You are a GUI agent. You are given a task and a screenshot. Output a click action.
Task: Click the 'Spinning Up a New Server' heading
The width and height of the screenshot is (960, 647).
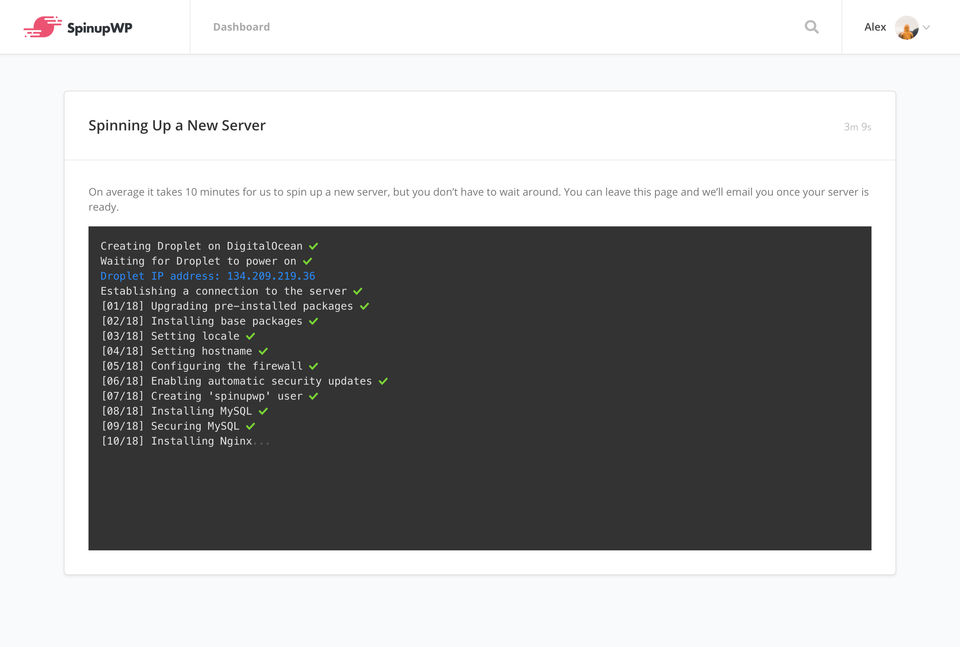[x=177, y=125]
